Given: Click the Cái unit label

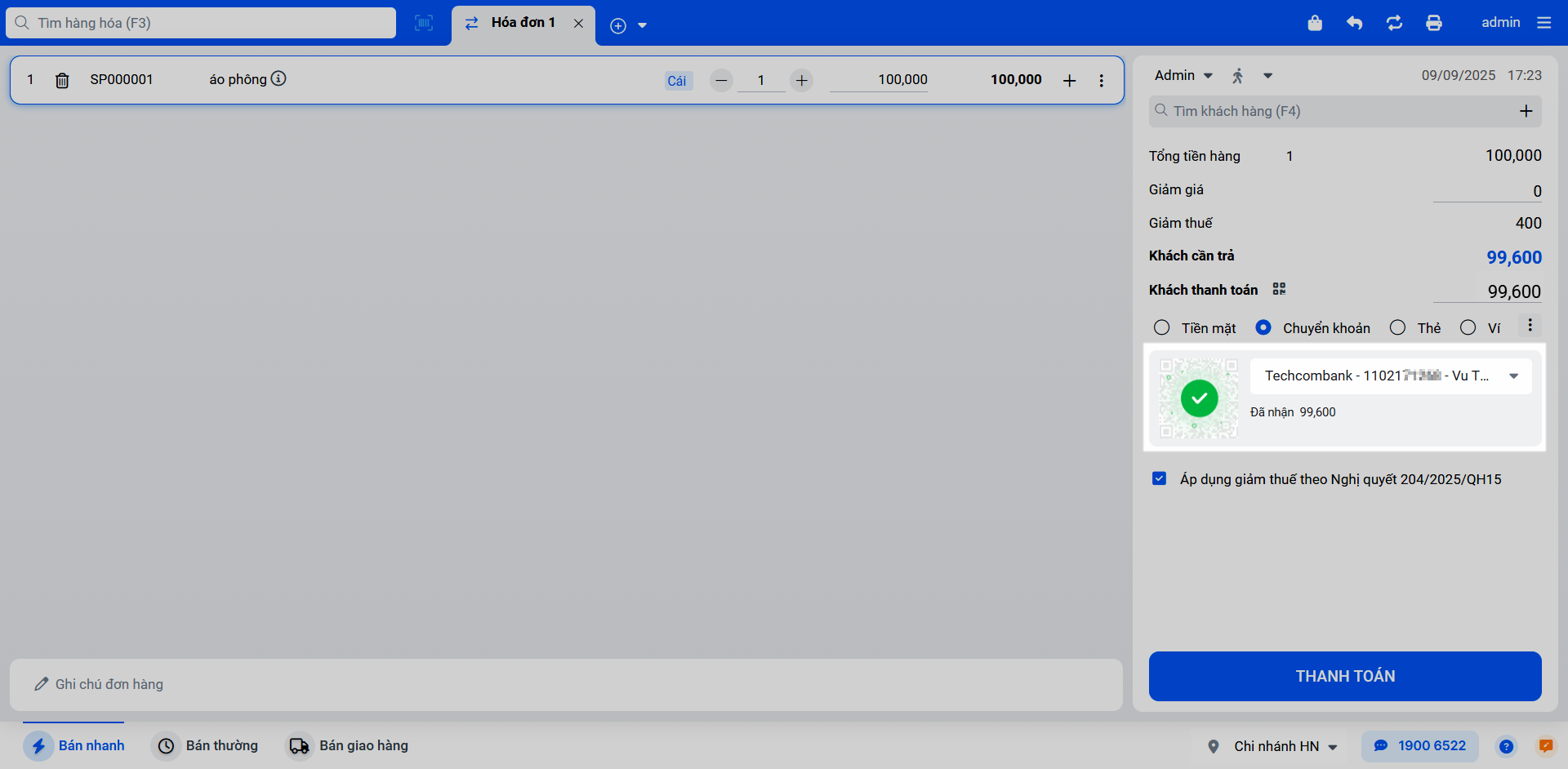Looking at the screenshot, I should (x=677, y=81).
